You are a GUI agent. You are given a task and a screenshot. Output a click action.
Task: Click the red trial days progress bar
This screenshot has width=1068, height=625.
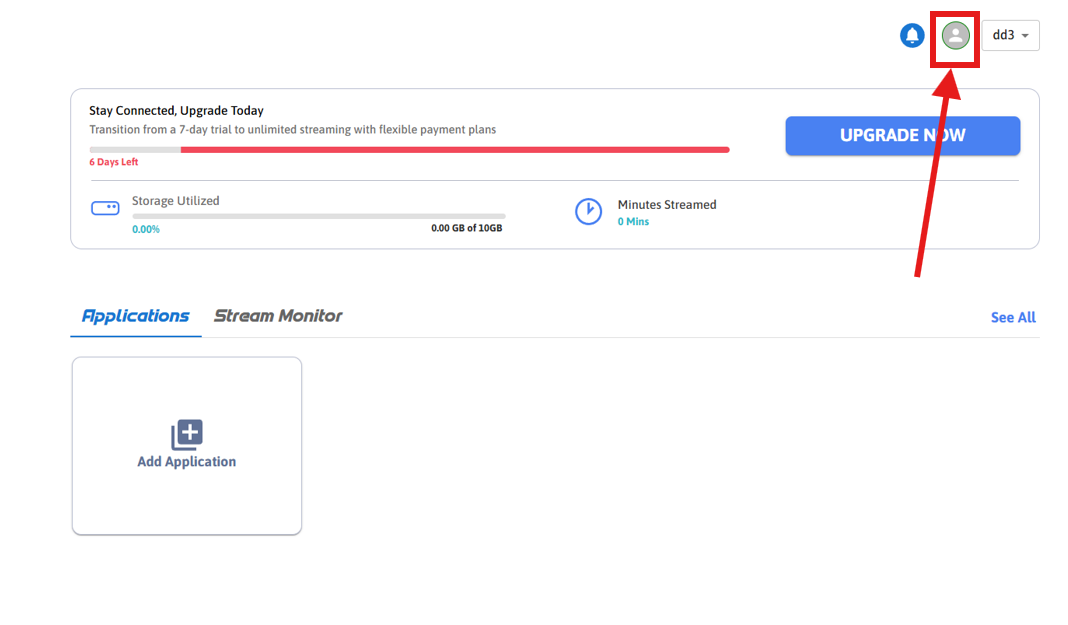pos(454,150)
